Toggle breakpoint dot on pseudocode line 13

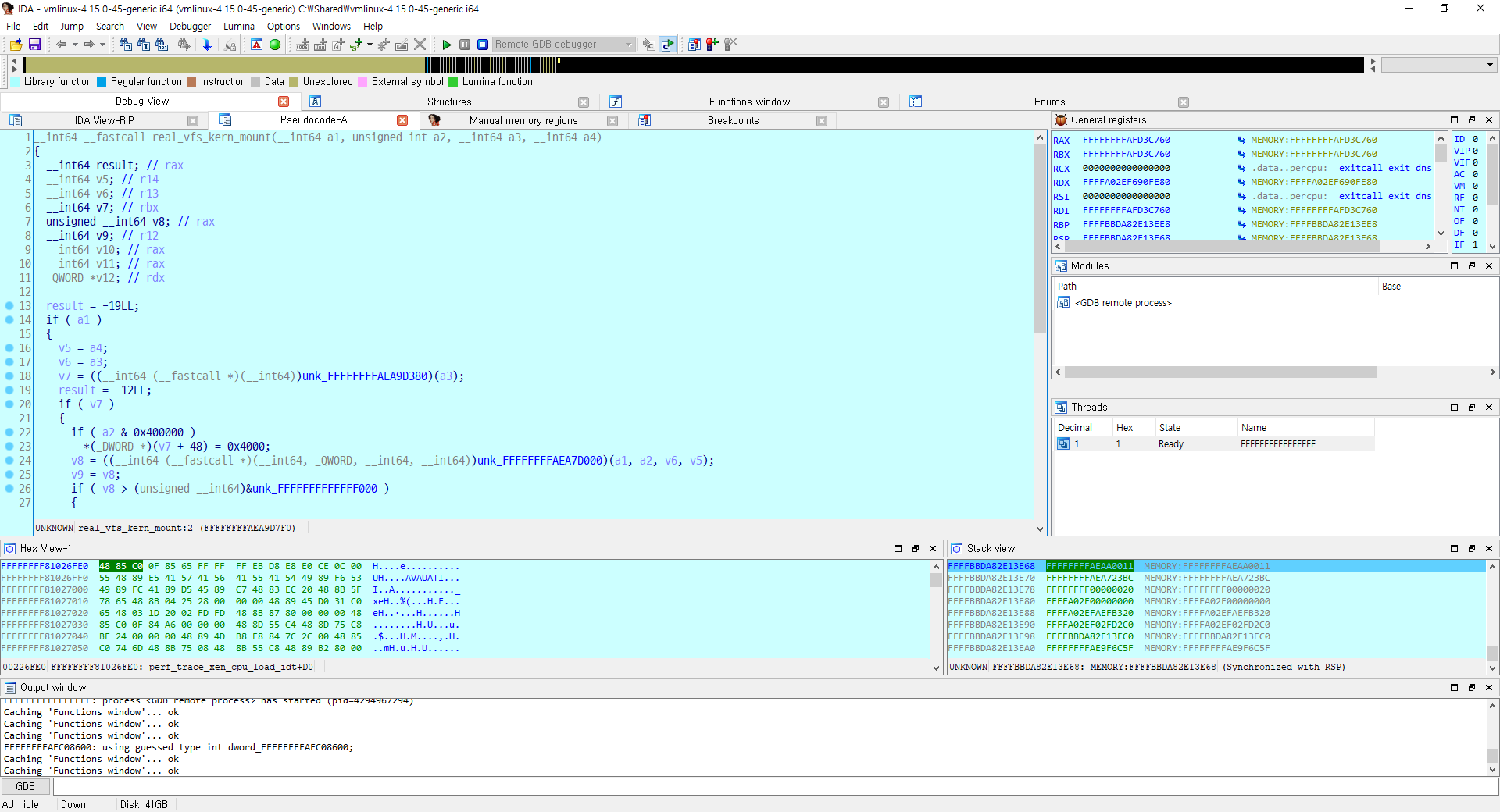pos(9,306)
